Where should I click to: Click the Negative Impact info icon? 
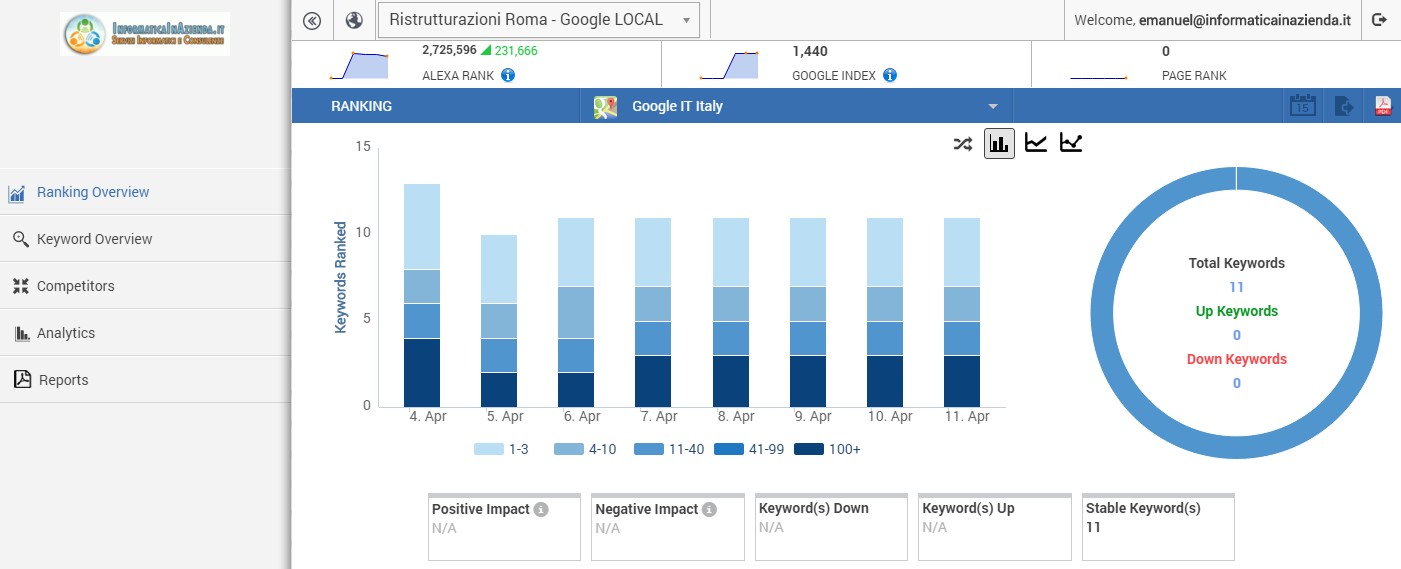point(709,509)
